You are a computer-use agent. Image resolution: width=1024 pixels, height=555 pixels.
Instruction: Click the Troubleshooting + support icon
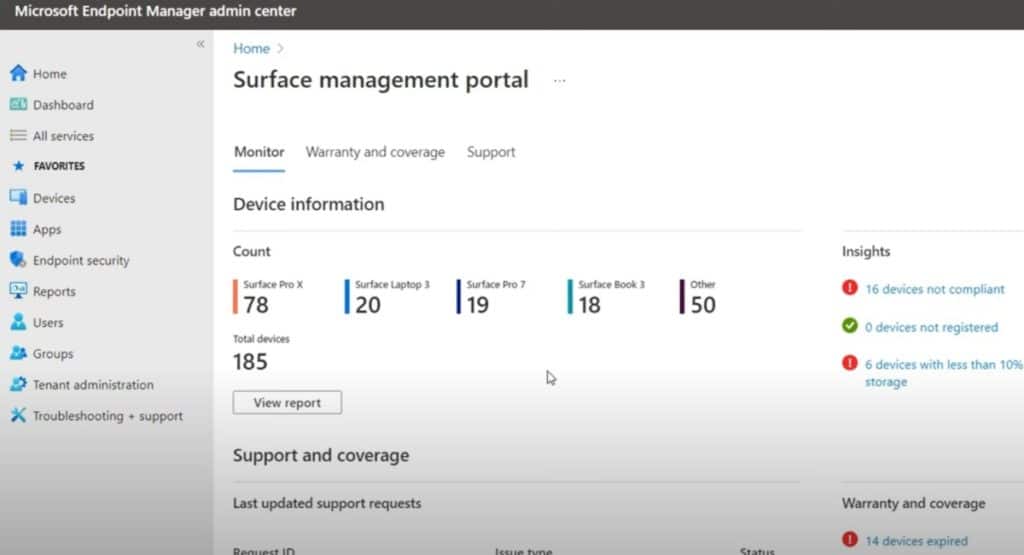pos(18,415)
